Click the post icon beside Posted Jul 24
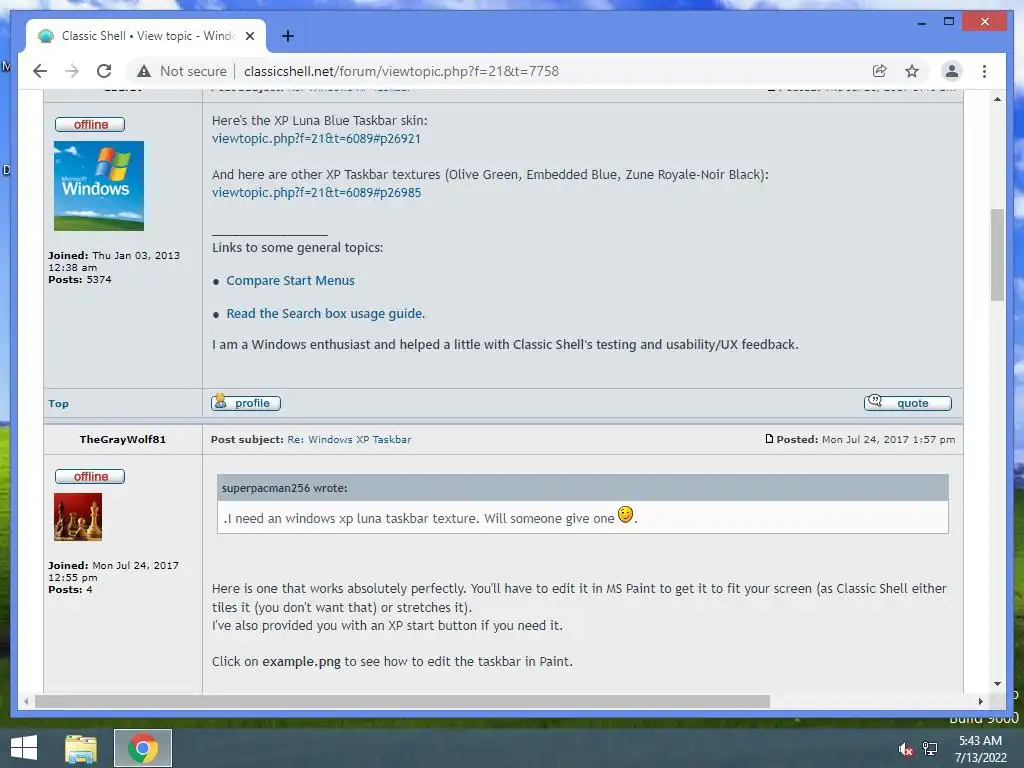This screenshot has width=1024, height=768. click(x=769, y=439)
